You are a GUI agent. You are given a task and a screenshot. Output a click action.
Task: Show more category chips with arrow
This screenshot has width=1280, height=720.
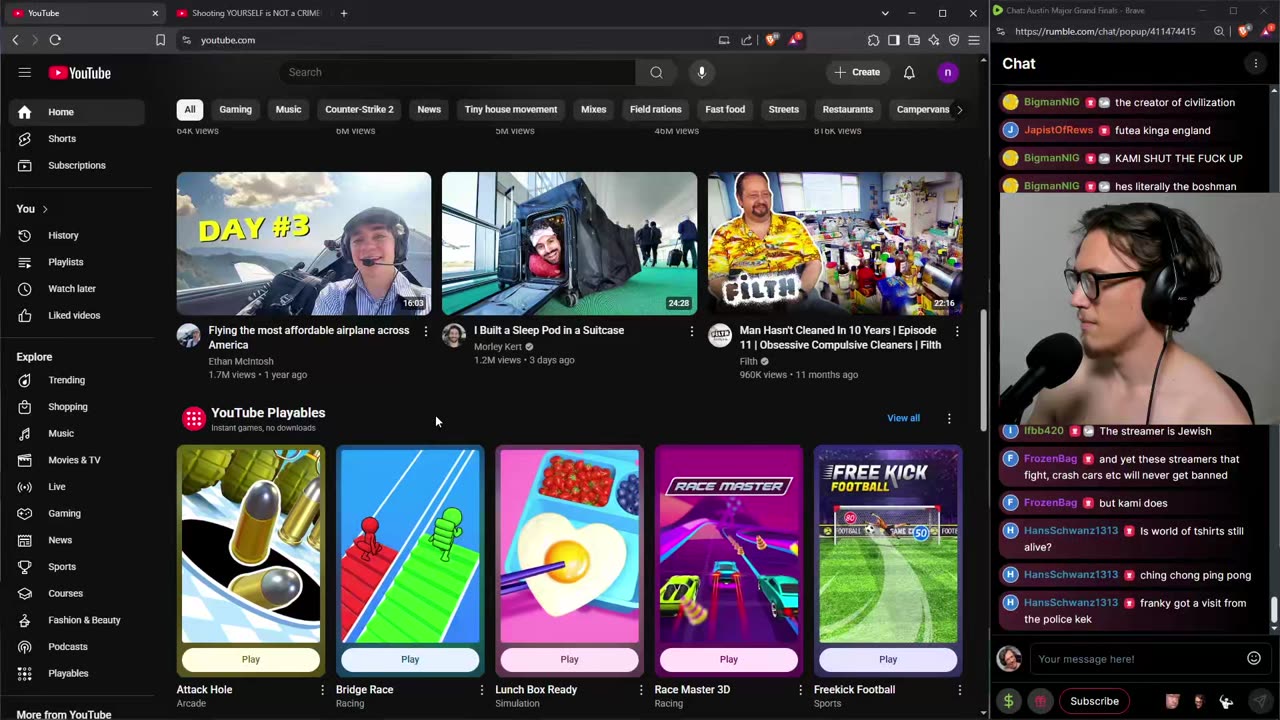pyautogui.click(x=959, y=109)
